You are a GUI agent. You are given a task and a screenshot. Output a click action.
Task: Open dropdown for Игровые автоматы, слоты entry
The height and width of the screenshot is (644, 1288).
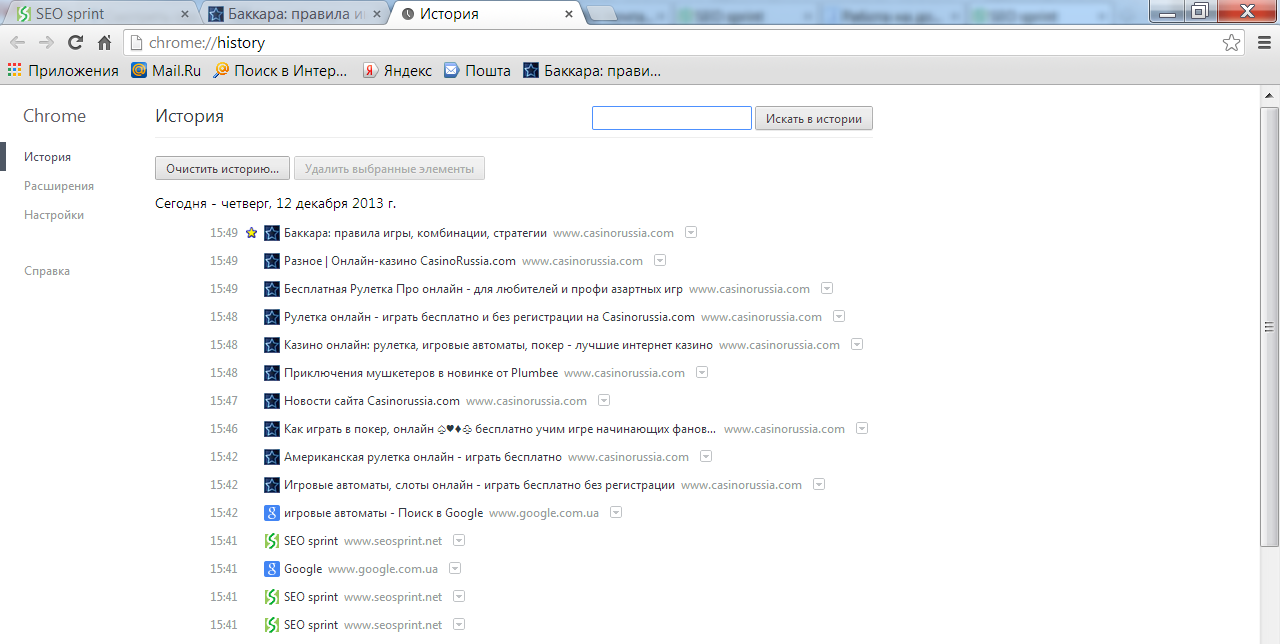click(x=819, y=485)
